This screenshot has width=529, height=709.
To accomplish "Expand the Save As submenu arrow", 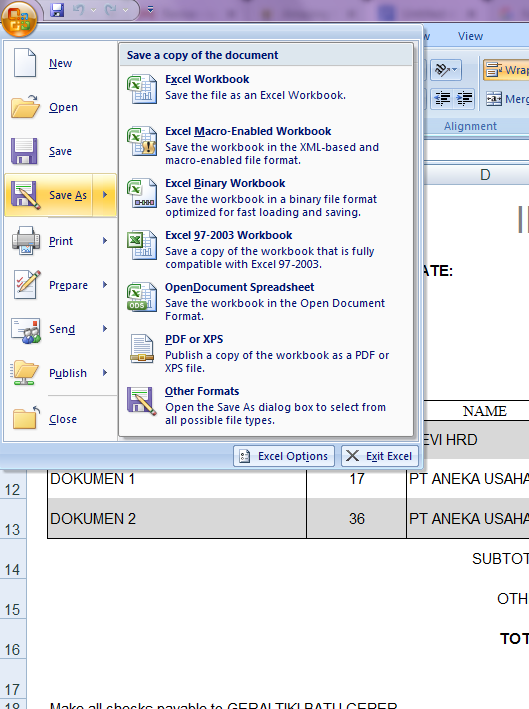I will click(105, 195).
